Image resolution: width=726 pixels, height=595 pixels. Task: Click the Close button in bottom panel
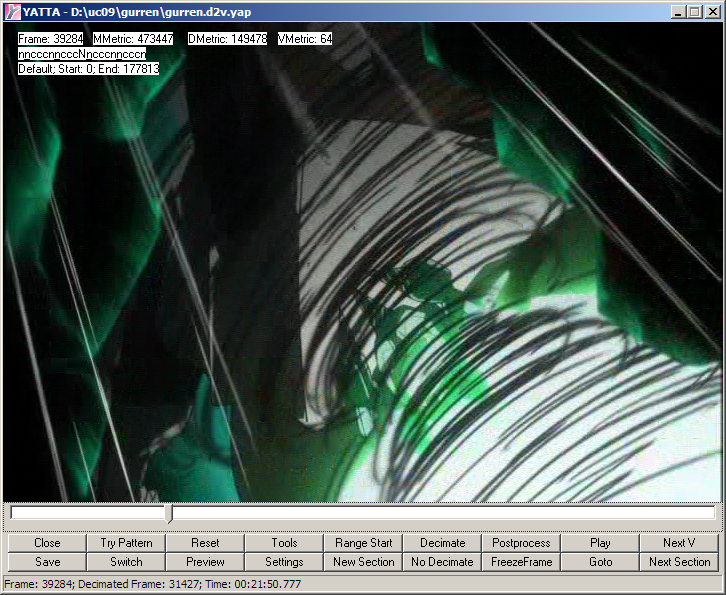pyautogui.click(x=47, y=543)
